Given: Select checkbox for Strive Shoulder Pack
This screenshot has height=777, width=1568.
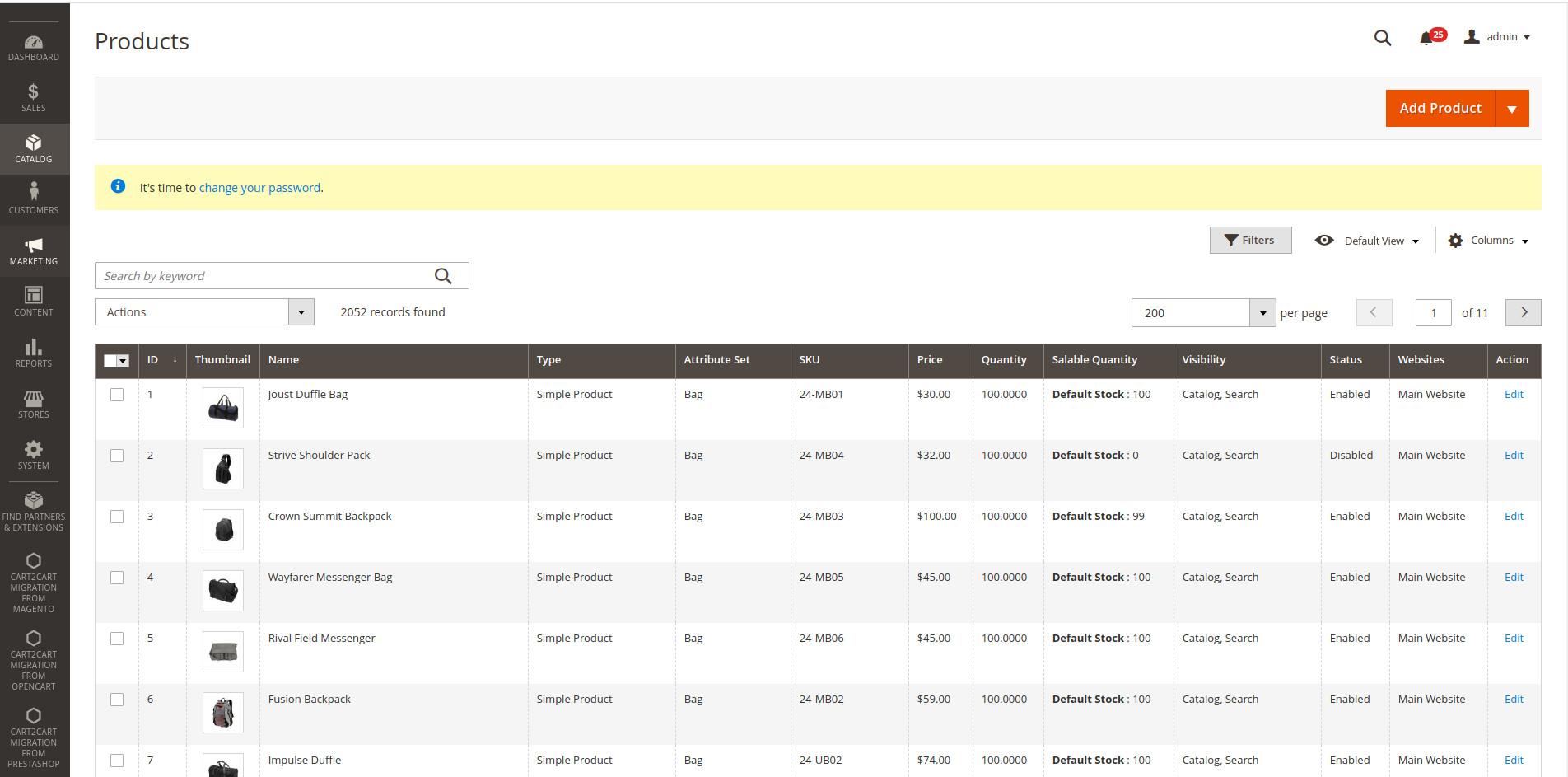Looking at the screenshot, I should (117, 456).
